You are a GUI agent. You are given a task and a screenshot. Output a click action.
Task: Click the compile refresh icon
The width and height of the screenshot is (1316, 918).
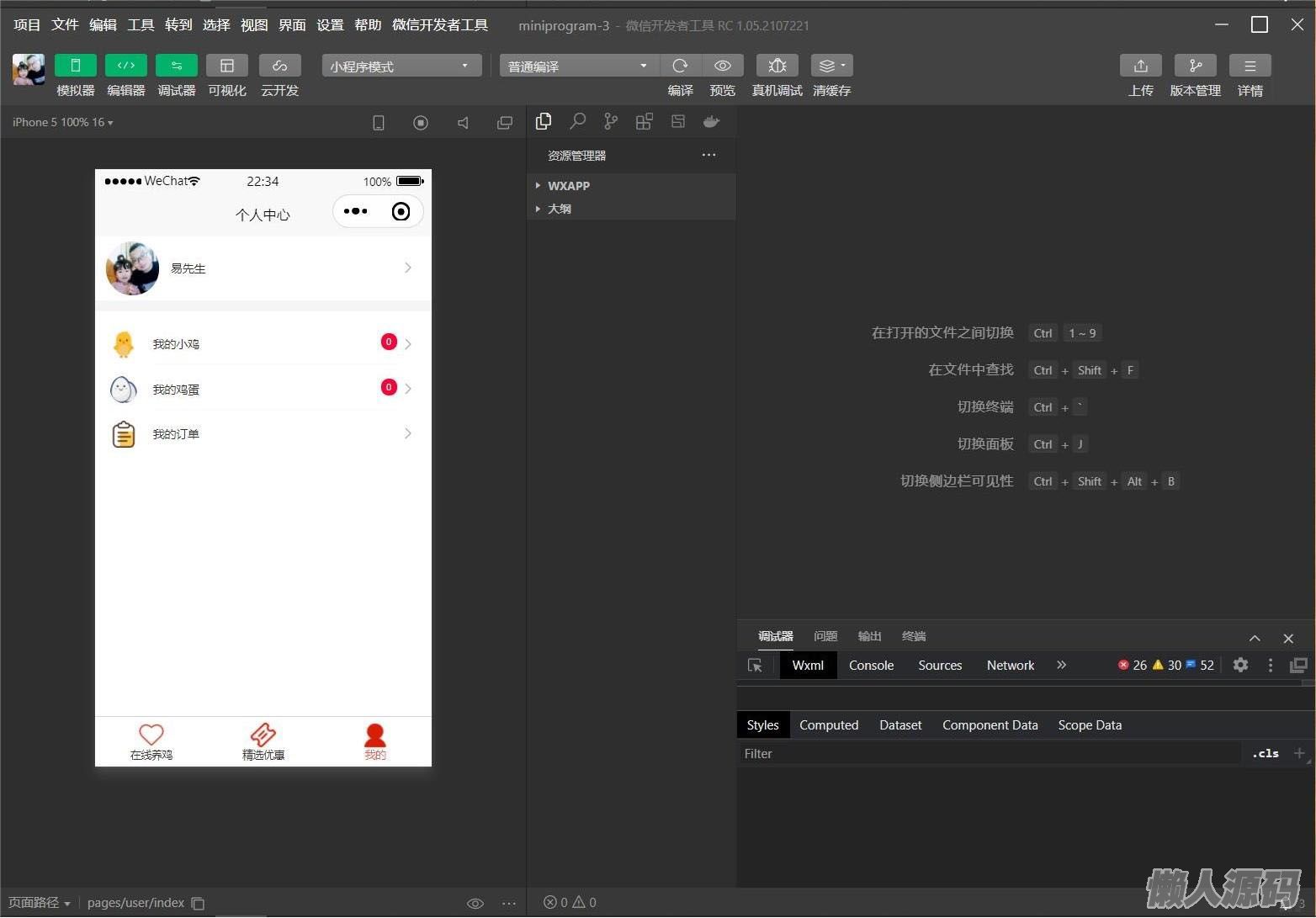click(680, 66)
